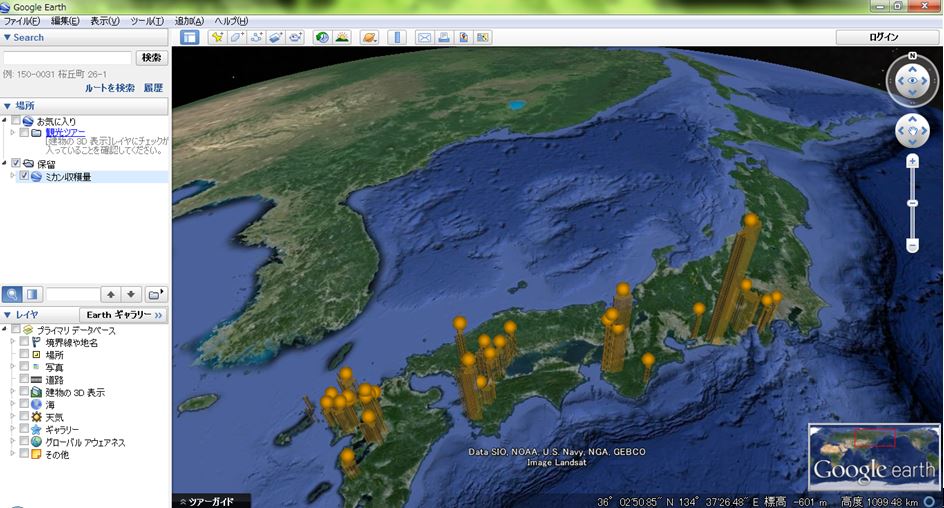Enable the 建物の 3D 表示 layer checkbox
Screen dimensions: 944x508
pos(24,391)
